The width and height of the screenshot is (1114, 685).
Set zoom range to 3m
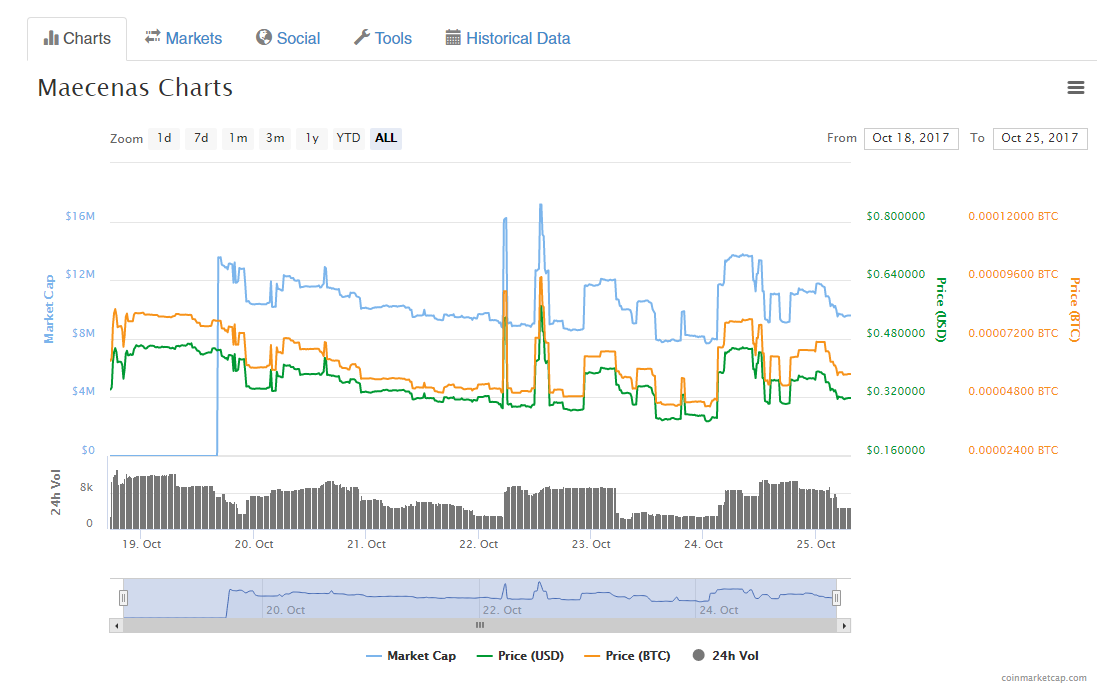point(275,138)
